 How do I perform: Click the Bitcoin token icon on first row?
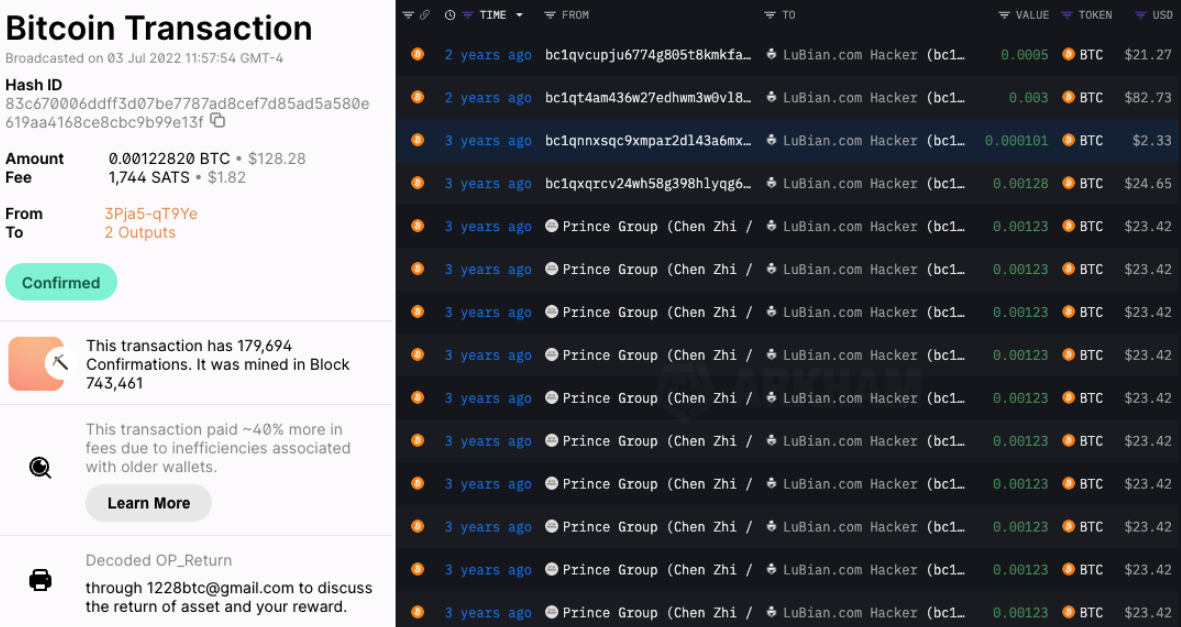tap(417, 54)
